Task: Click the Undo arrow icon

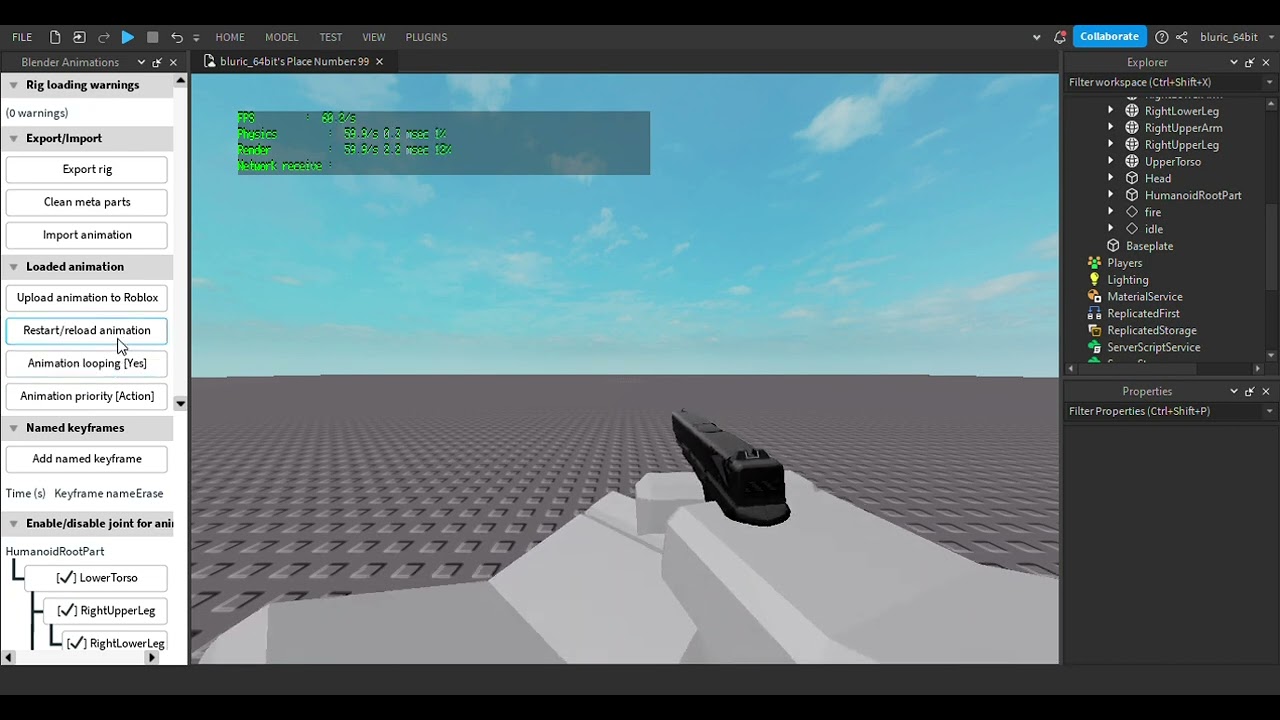Action: point(177,37)
